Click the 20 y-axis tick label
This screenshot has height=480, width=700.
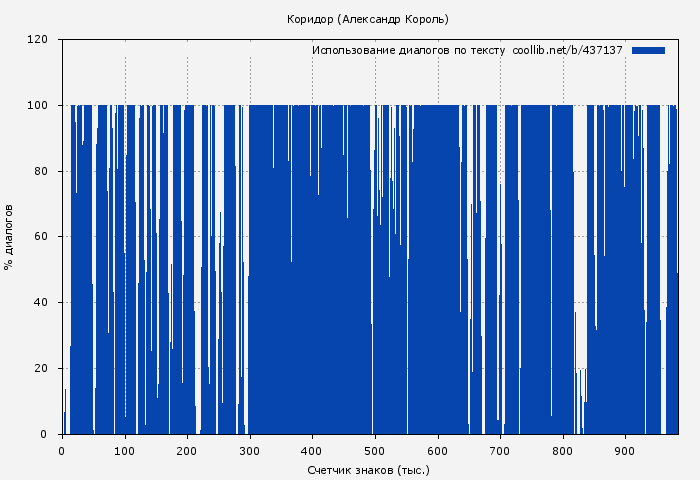(x=41, y=369)
